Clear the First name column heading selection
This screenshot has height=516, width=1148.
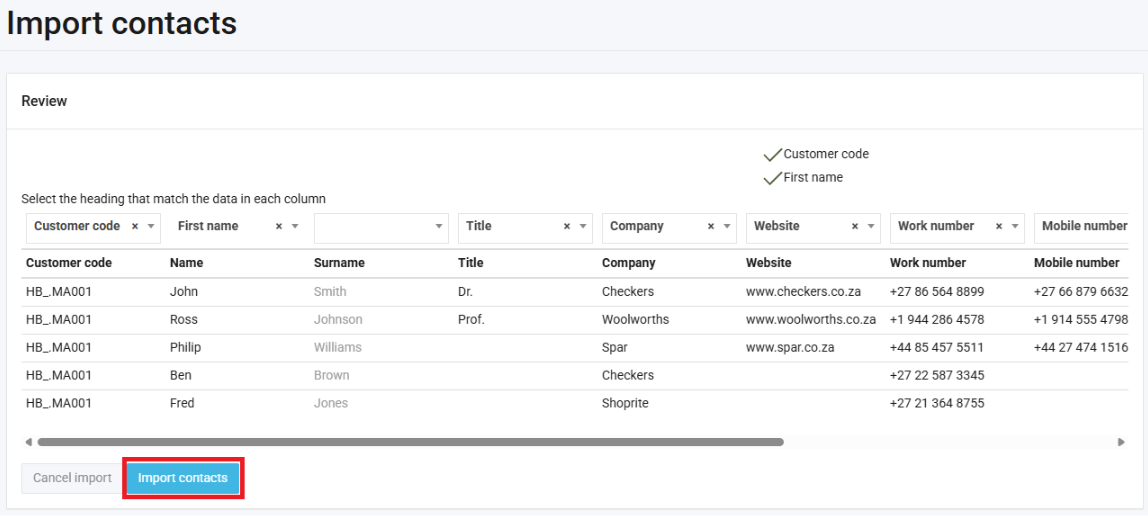(279, 227)
